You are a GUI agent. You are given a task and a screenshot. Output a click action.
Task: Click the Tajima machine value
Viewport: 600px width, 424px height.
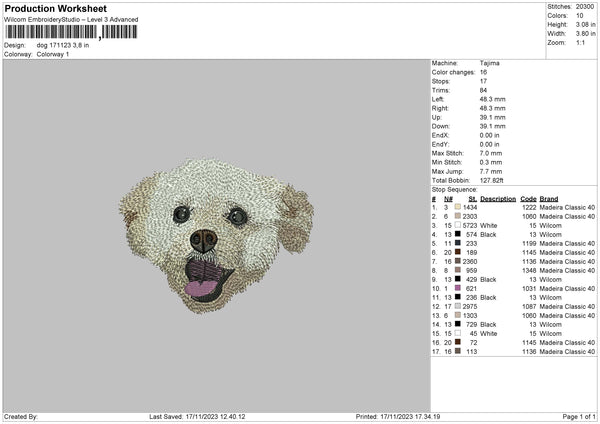click(490, 63)
